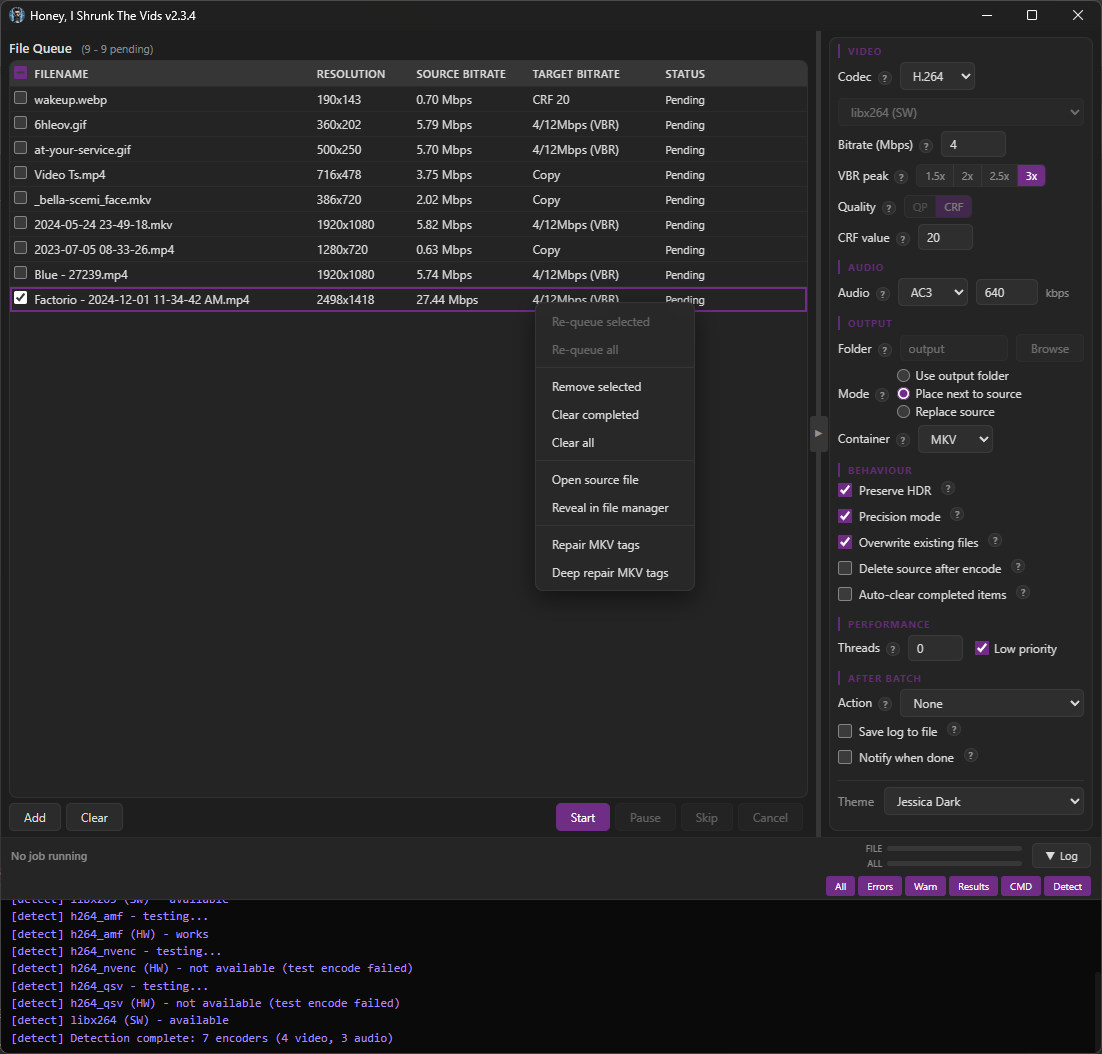Viewport: 1102px width, 1054px height.
Task: Collapse settings panel with arrow handle
Action: click(818, 434)
